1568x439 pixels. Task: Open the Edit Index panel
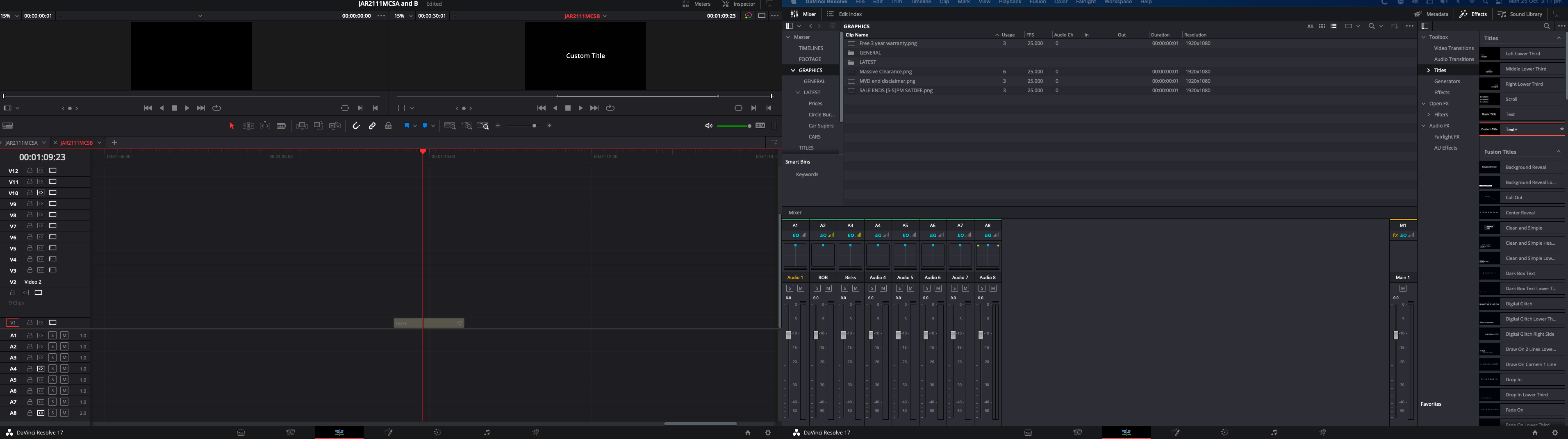(x=844, y=14)
